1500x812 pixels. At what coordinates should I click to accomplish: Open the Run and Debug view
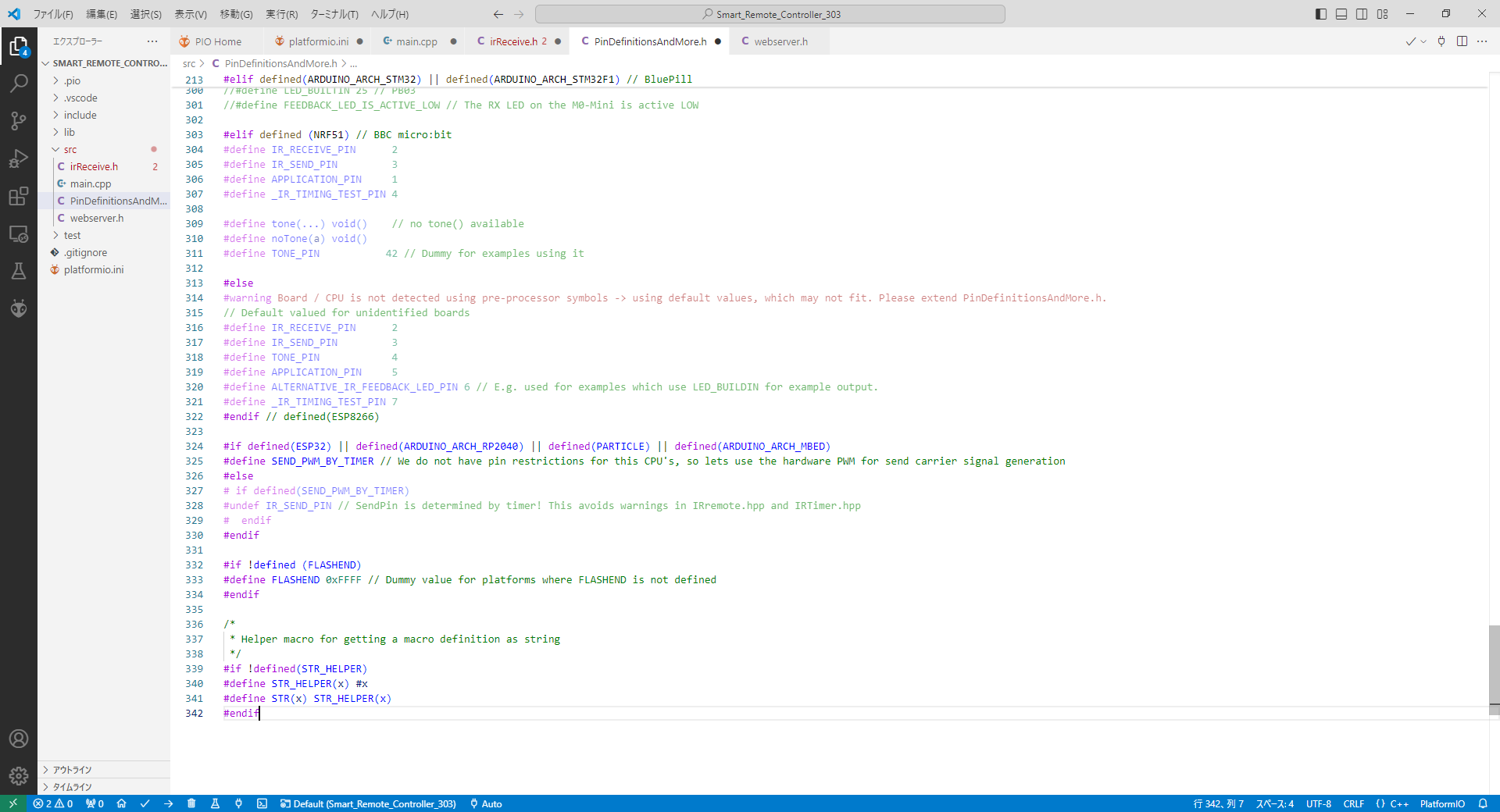tap(19, 158)
